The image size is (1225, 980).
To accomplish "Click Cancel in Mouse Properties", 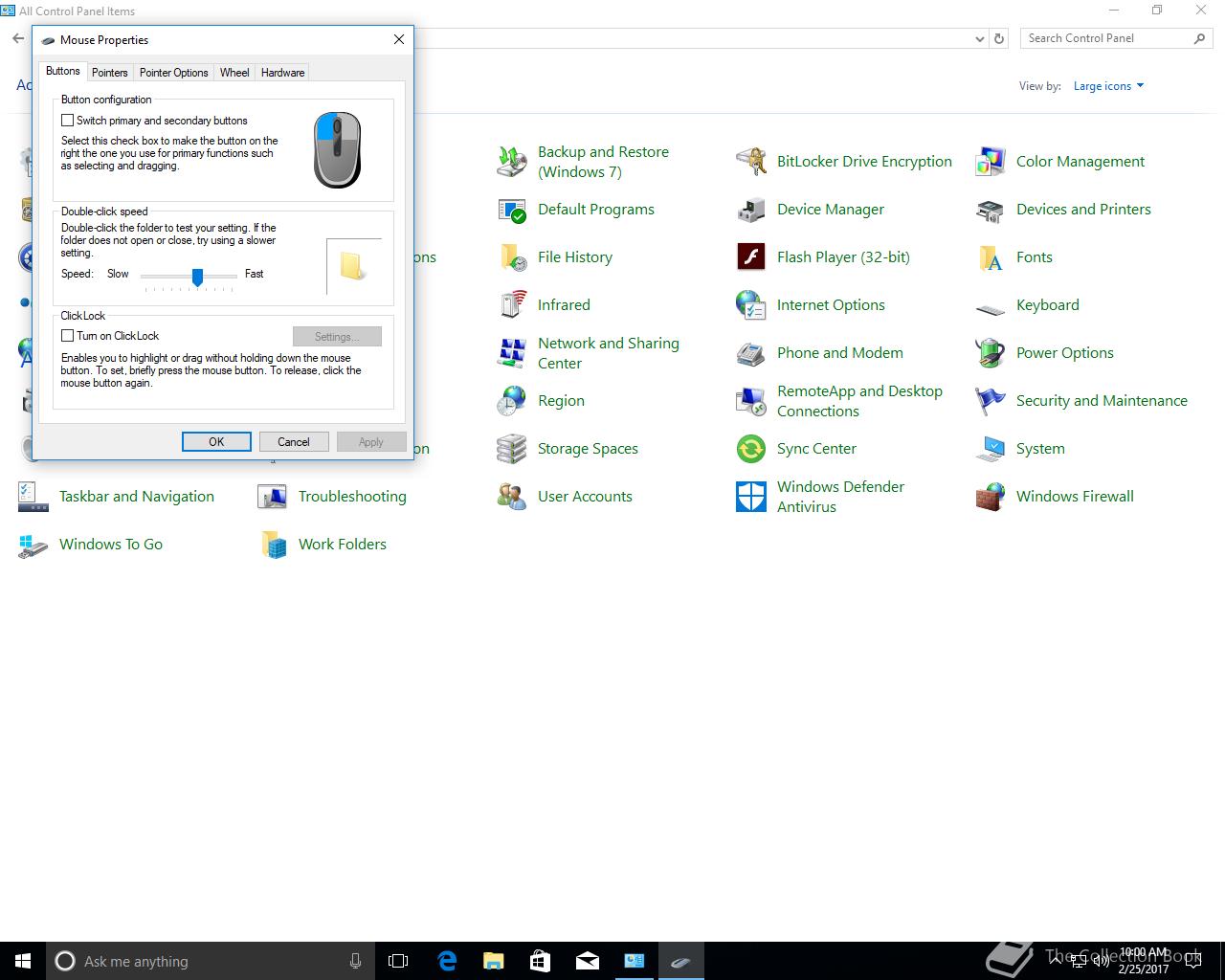I will click(x=294, y=441).
